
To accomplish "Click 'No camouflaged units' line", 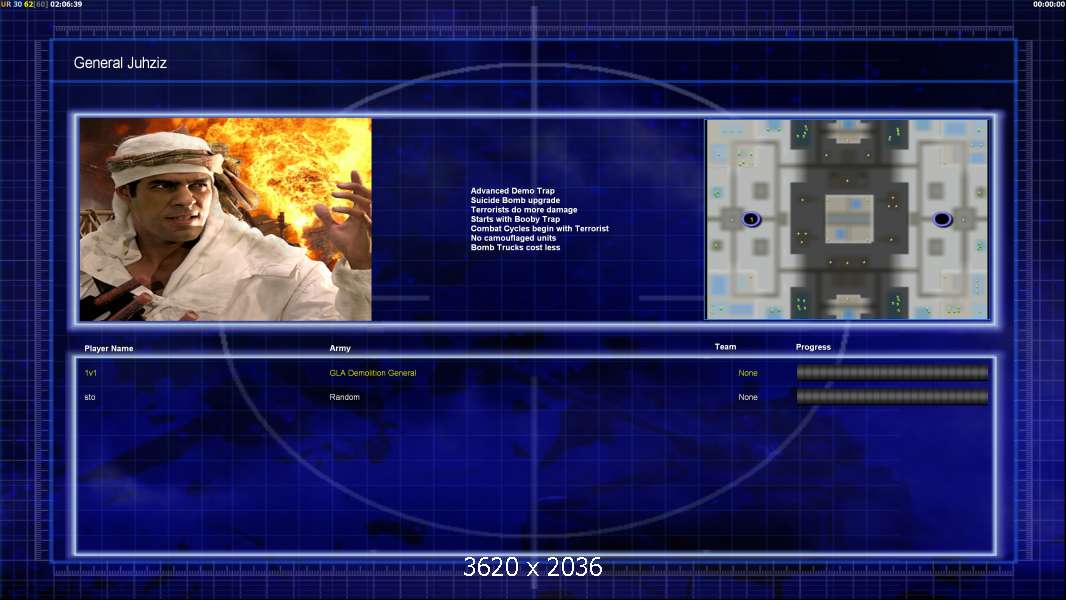I will [513, 239].
